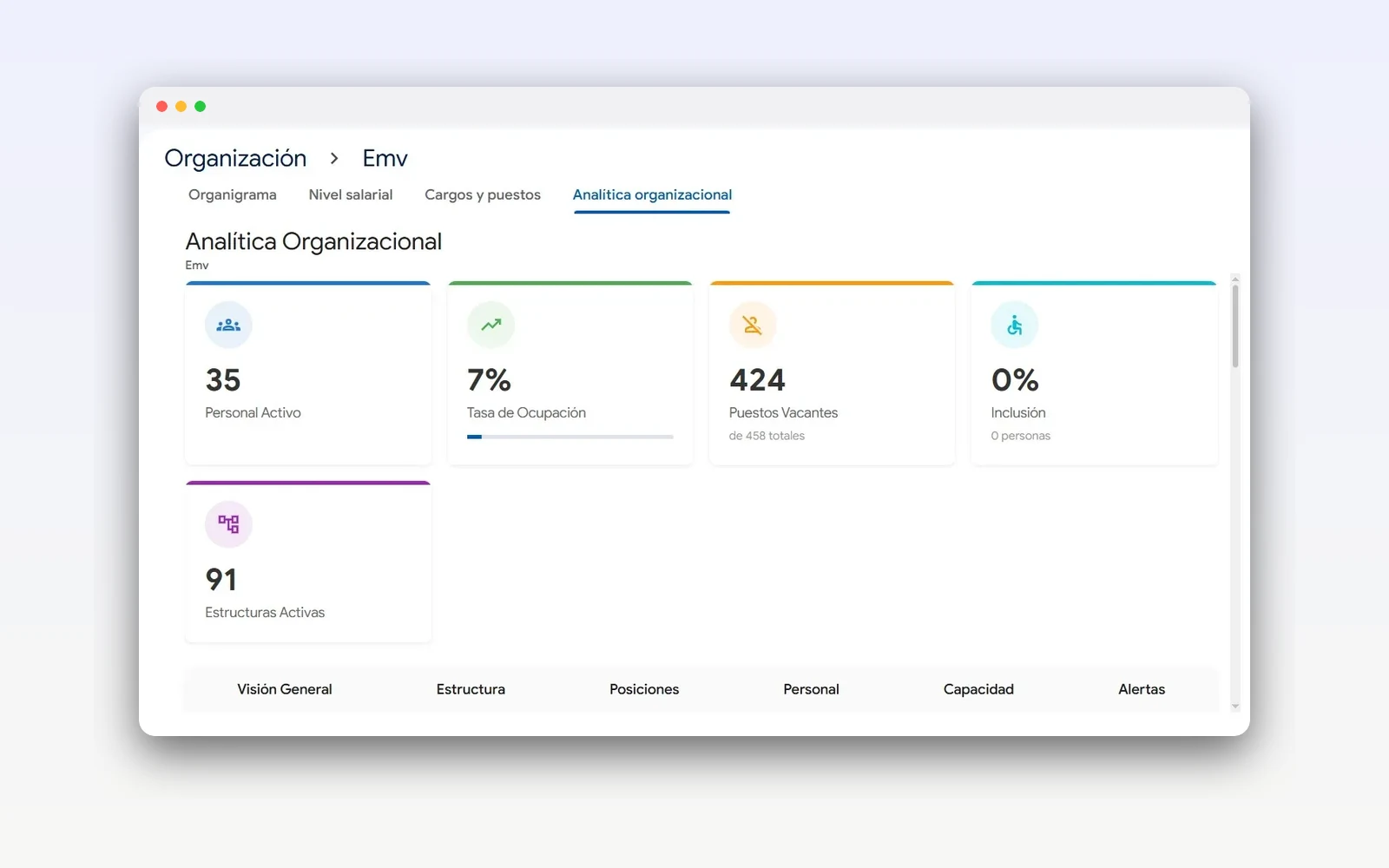This screenshot has width=1389, height=868.
Task: Go to the Posiciones section tab
Action: pos(644,689)
